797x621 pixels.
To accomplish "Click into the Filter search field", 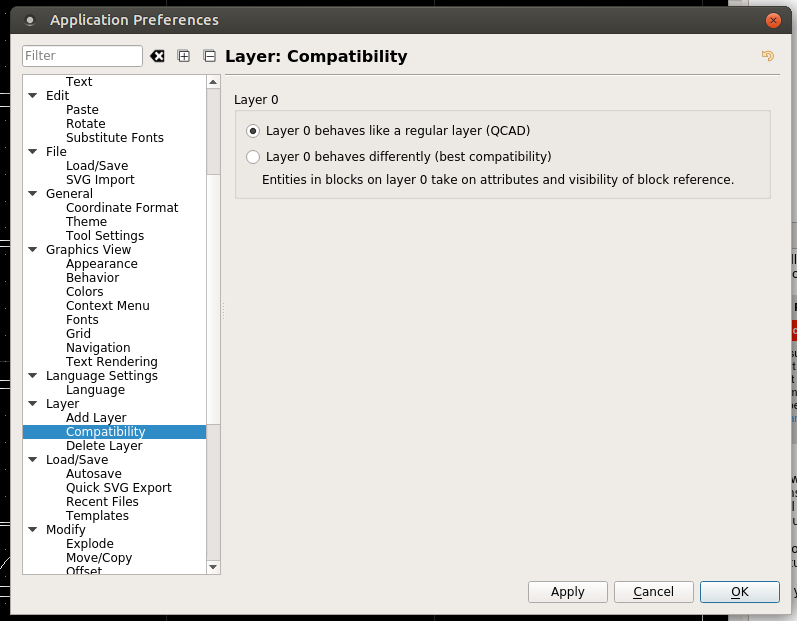I will click(x=82, y=56).
